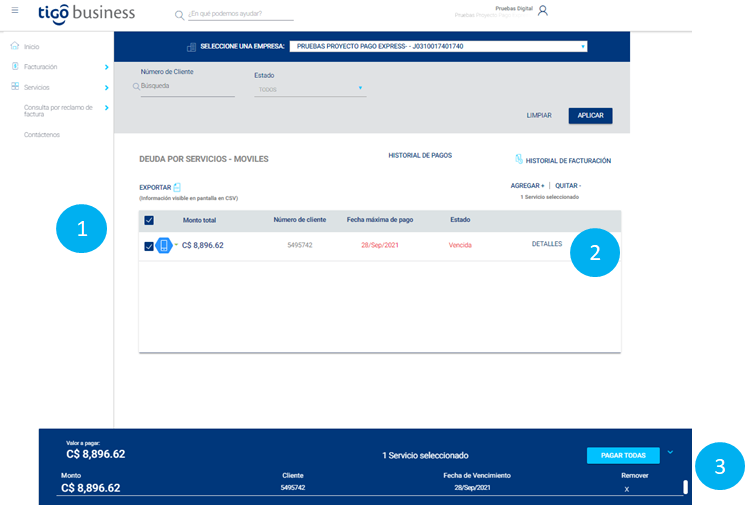Select Contáctenos in the sidebar
Image resolution: width=745 pixels, height=505 pixels.
click(x=42, y=135)
